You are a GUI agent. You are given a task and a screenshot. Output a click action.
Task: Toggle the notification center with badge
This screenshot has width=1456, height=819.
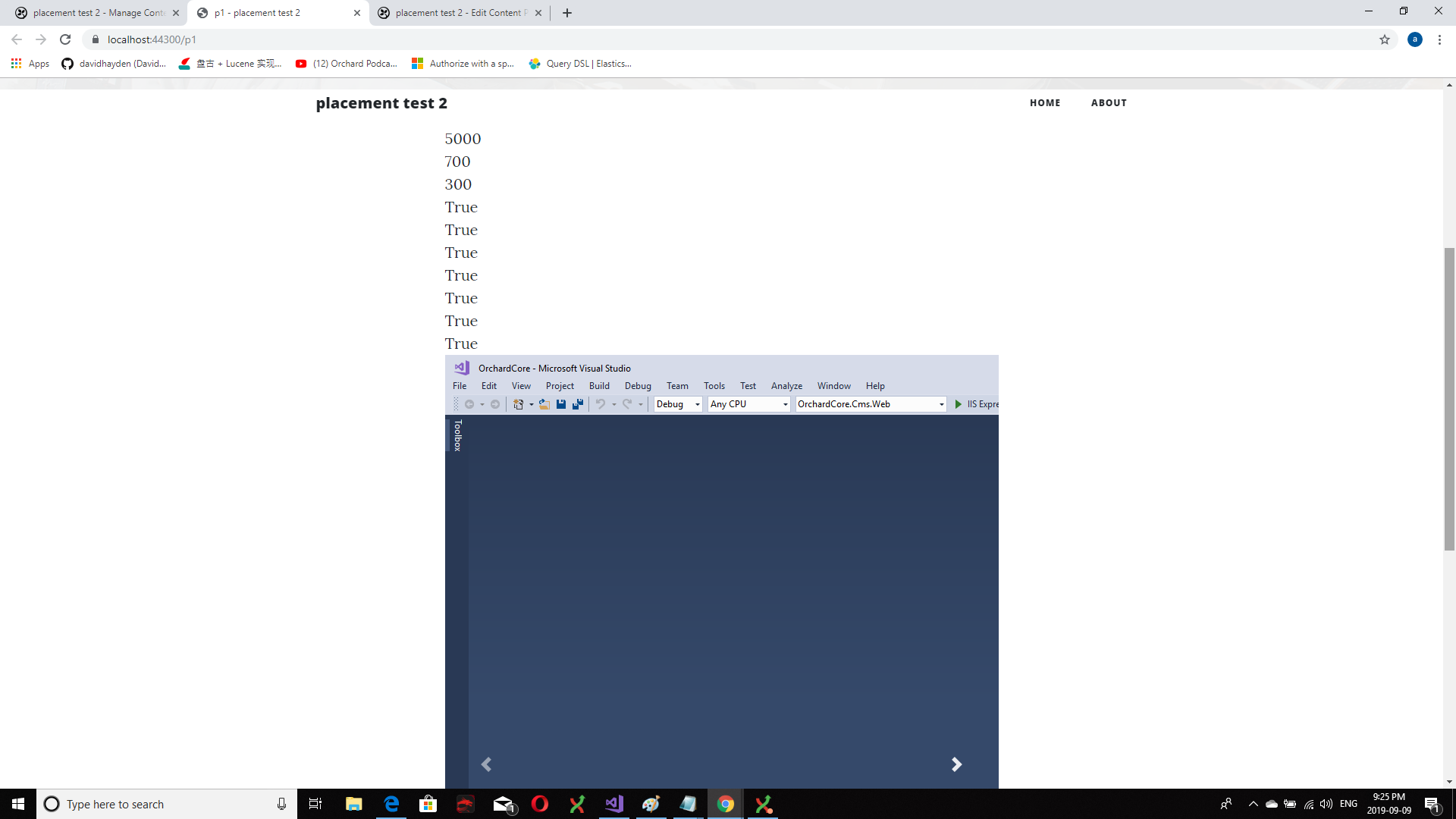[1433, 804]
